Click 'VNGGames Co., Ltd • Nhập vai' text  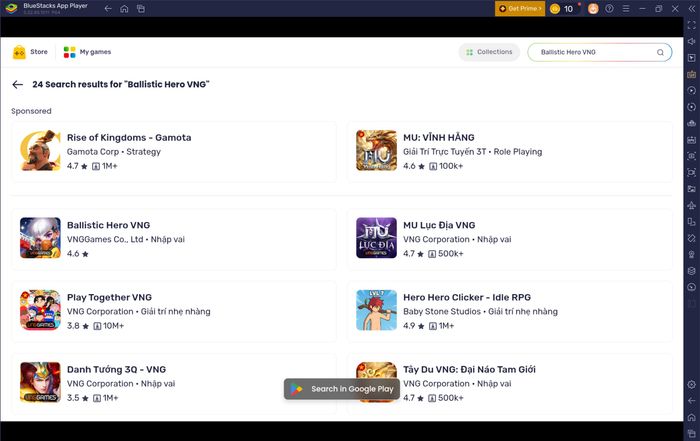pyautogui.click(x=126, y=239)
